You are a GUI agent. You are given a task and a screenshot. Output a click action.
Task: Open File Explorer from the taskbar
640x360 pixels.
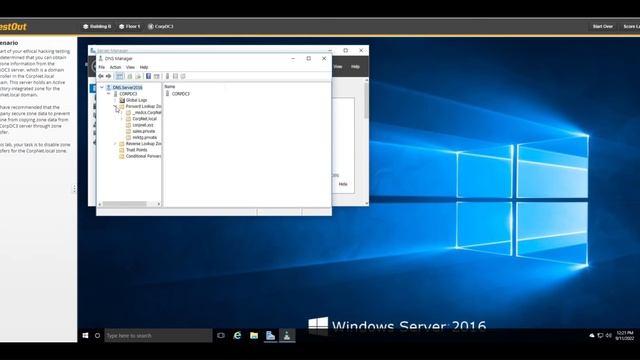click(x=254, y=336)
